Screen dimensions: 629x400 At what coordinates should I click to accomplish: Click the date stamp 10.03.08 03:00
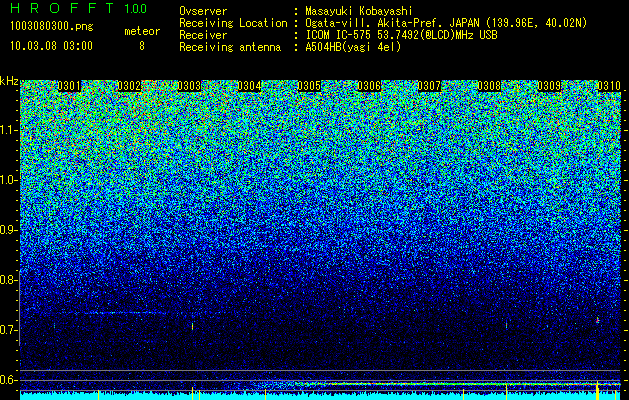[x=51, y=46]
